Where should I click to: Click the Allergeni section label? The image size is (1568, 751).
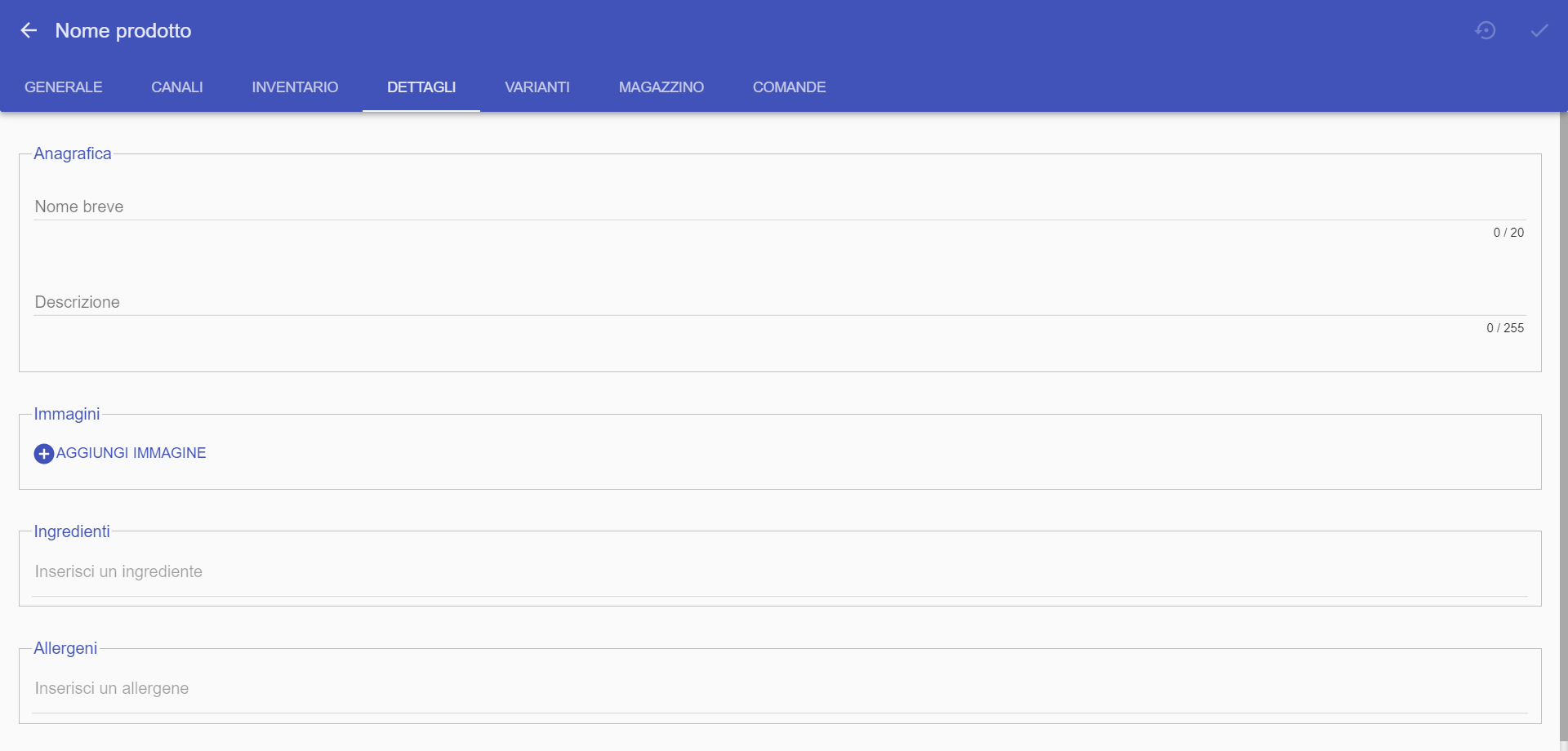(x=65, y=648)
